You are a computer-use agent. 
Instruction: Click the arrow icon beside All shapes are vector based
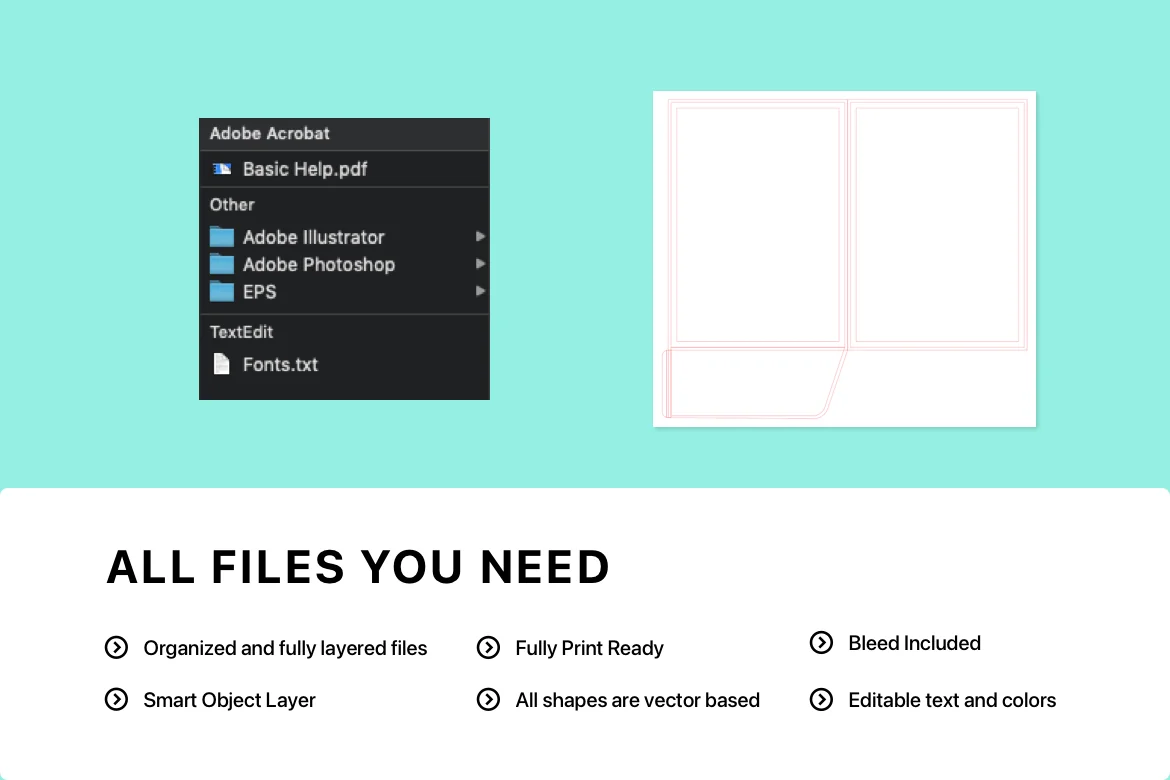488,699
